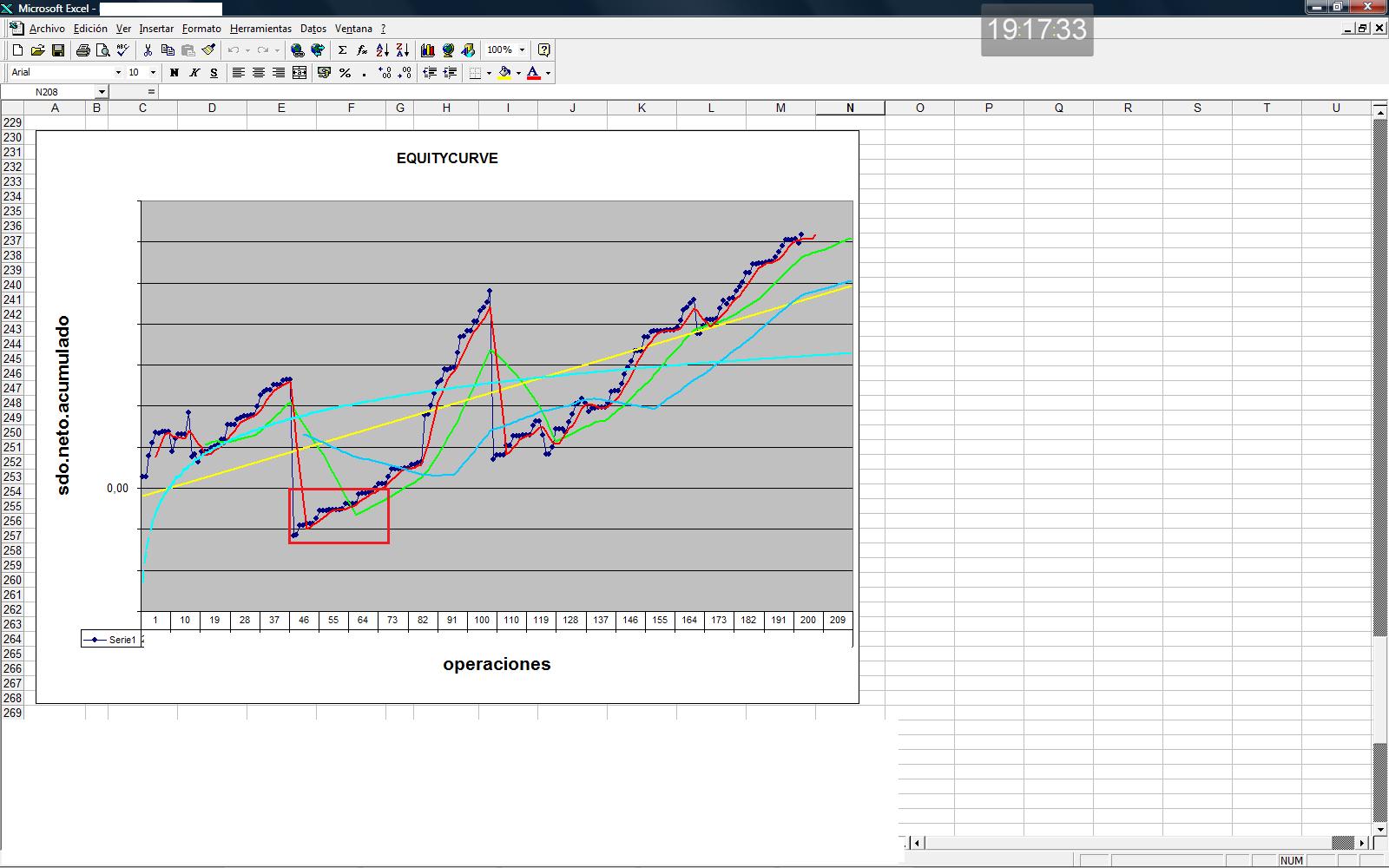The width and height of the screenshot is (1389, 868).
Task: Expand the 100% zoom dropdown
Action: pos(522,50)
